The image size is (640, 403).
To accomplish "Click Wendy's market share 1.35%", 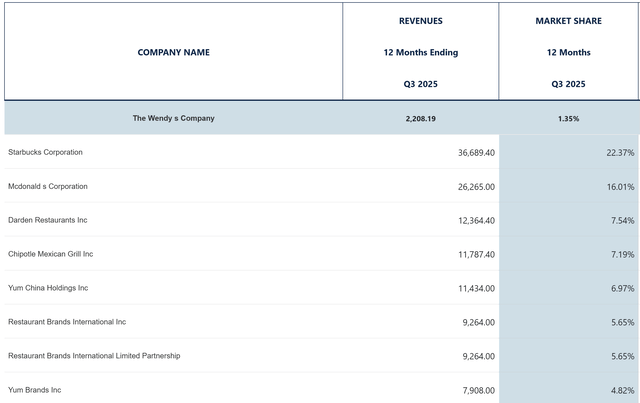I will 568,118.
